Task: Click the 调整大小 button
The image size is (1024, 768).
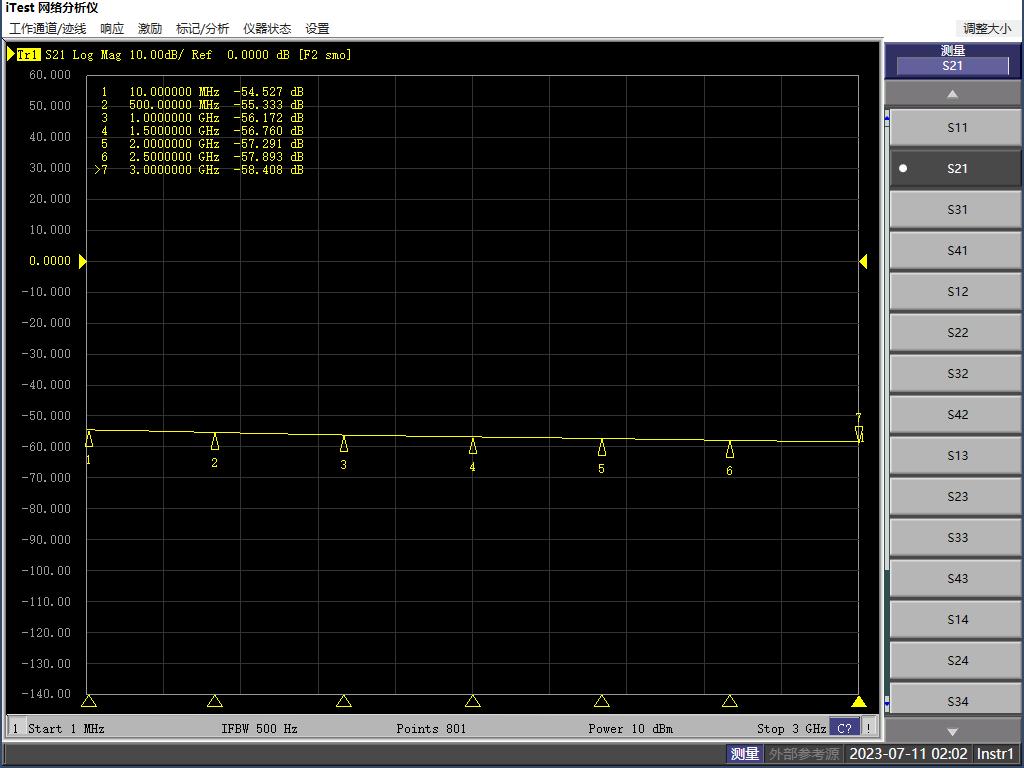Action: coord(986,29)
